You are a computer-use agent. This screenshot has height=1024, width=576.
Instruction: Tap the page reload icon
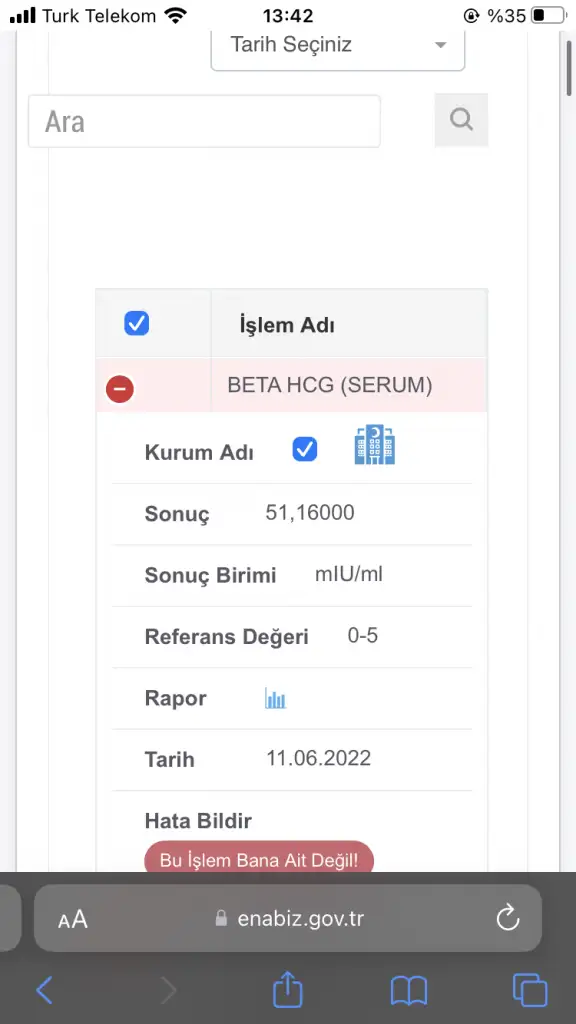pyautogui.click(x=507, y=918)
